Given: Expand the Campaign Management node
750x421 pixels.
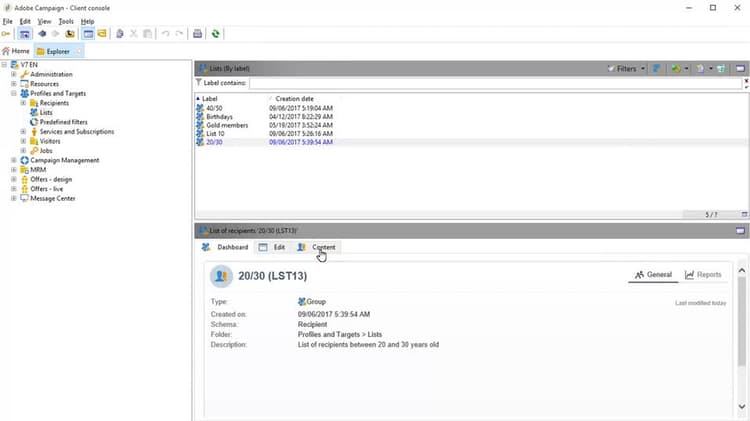Looking at the screenshot, I should [14, 160].
